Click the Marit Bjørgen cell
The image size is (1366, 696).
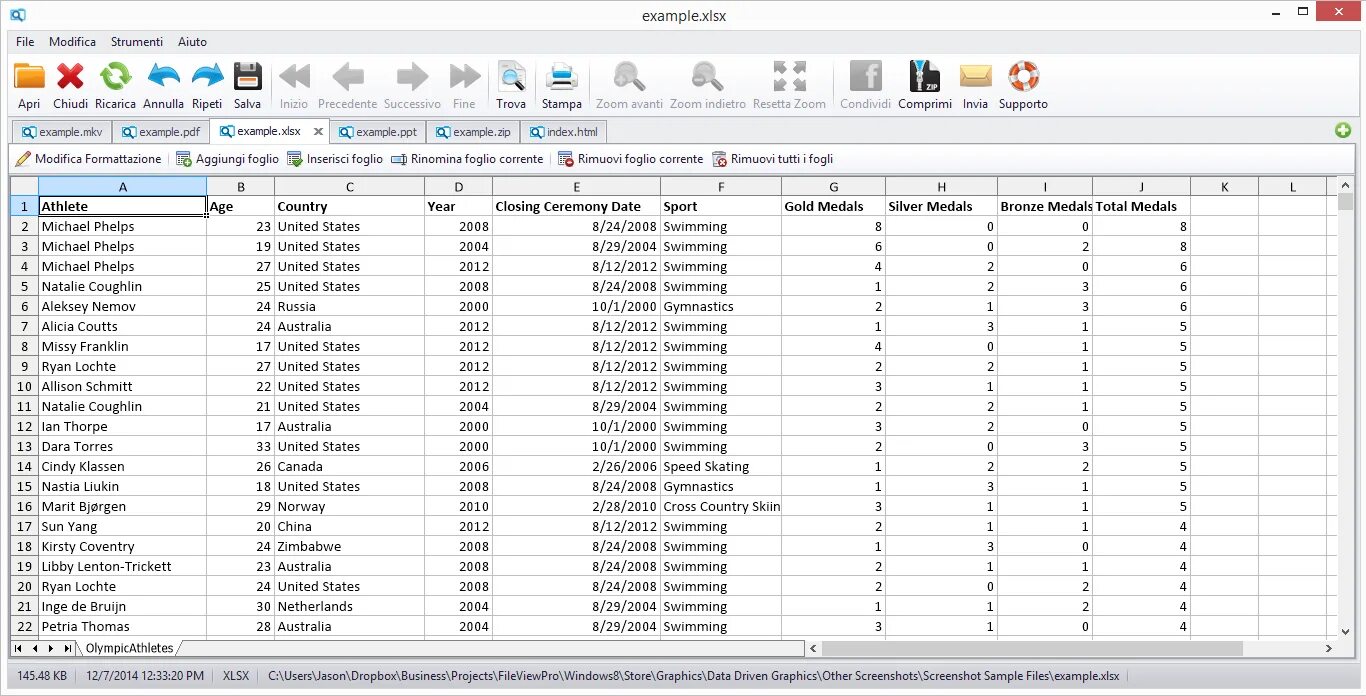coord(122,506)
